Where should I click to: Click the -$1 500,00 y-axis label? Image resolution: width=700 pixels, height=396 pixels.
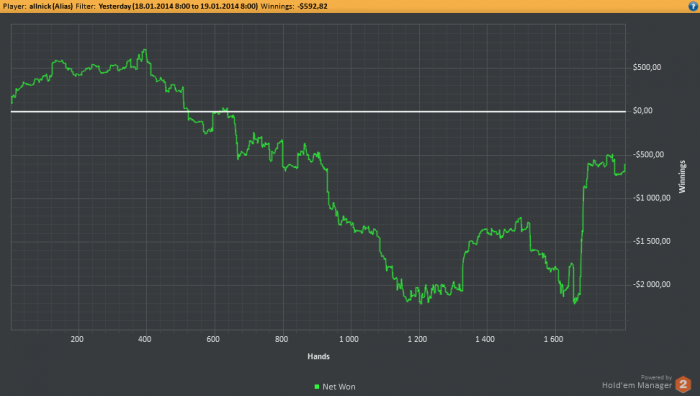pyautogui.click(x=651, y=241)
